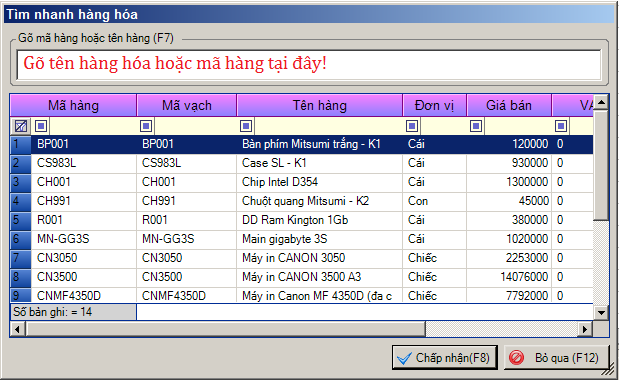Image resolution: width=619 pixels, height=380 pixels.
Task: Sort by the Tên hàng column header
Action: click(x=320, y=105)
